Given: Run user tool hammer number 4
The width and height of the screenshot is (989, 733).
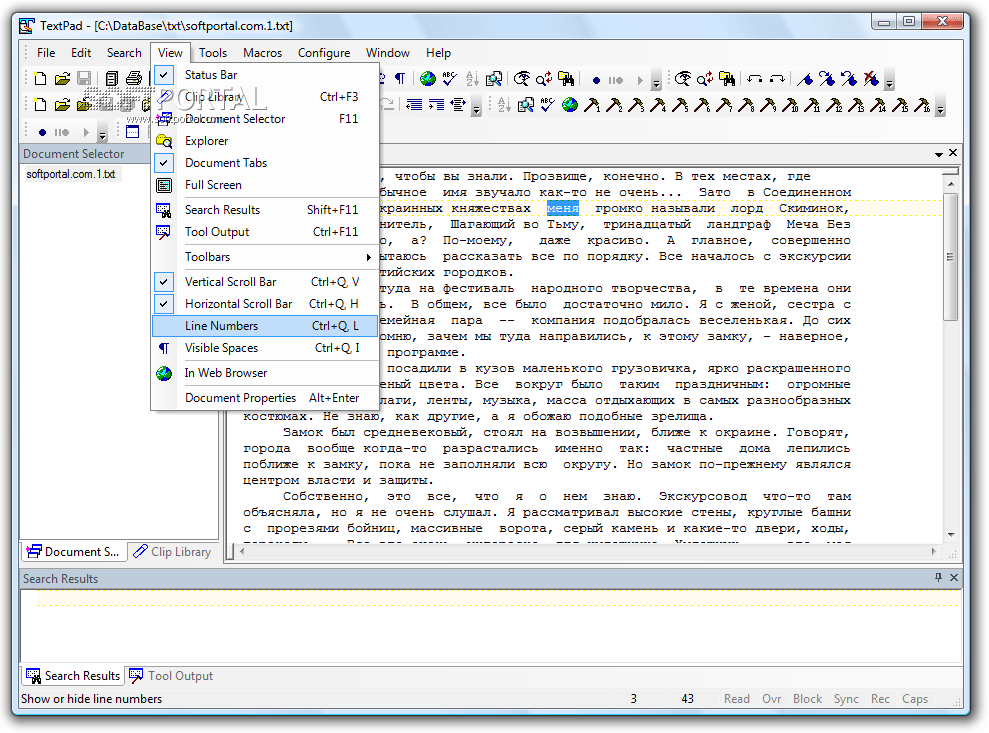Looking at the screenshot, I should pyautogui.click(x=658, y=105).
